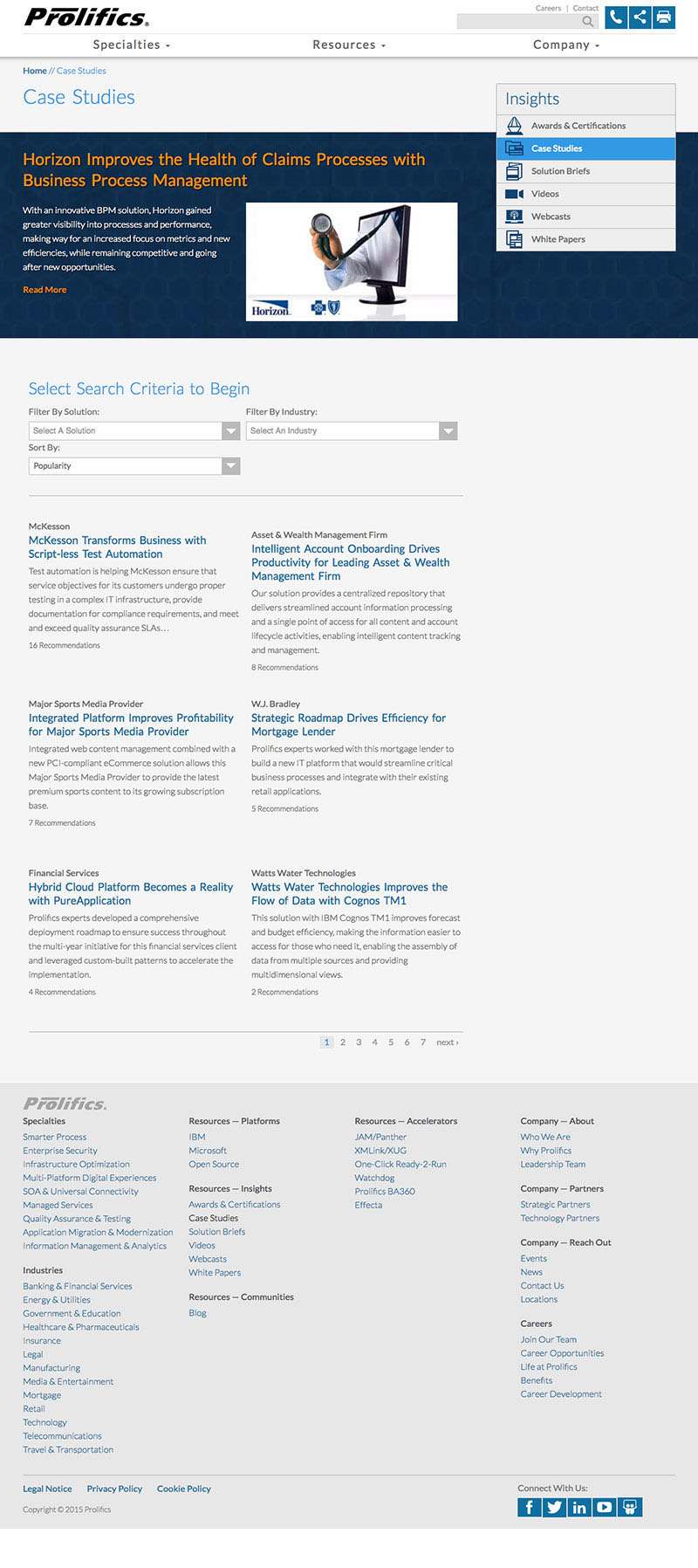
Task: Expand the Specialties navigation menu
Action: click(x=132, y=45)
